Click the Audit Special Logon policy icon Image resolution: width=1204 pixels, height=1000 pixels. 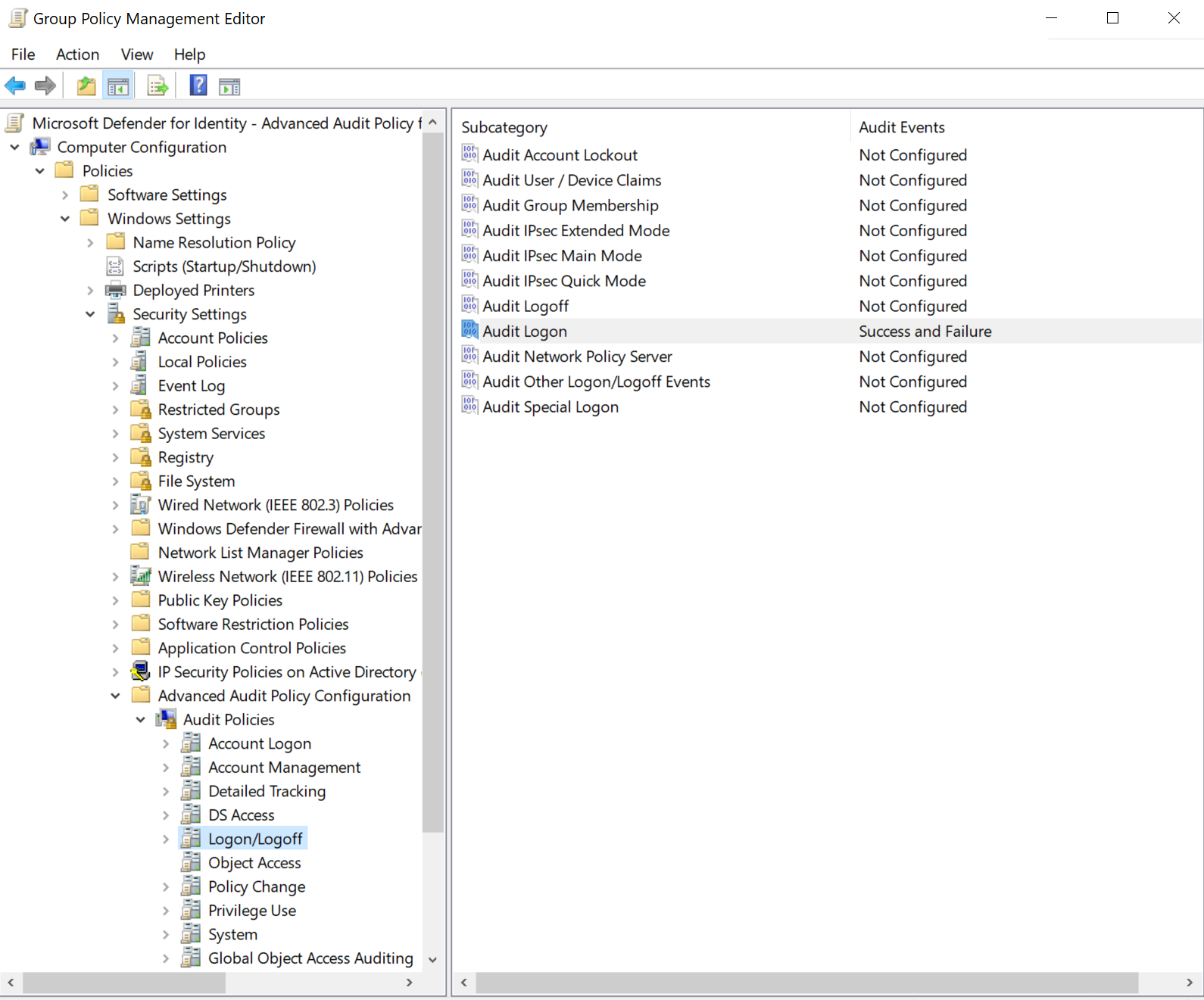(469, 407)
